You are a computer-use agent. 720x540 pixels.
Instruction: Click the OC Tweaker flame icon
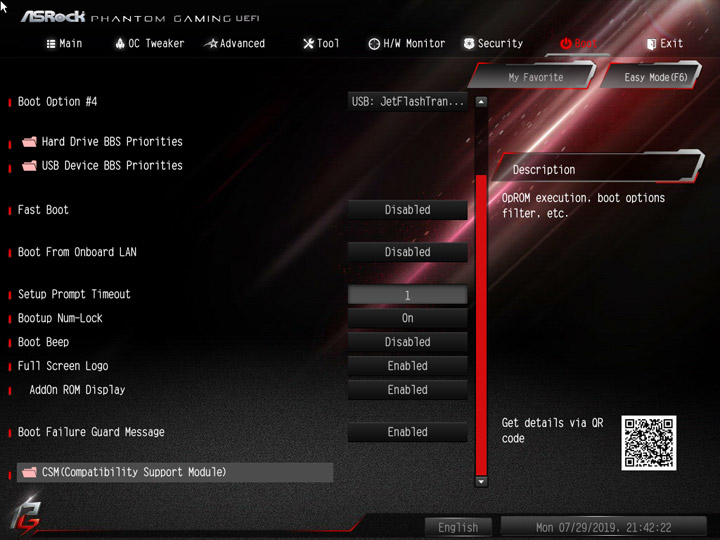click(x=120, y=44)
